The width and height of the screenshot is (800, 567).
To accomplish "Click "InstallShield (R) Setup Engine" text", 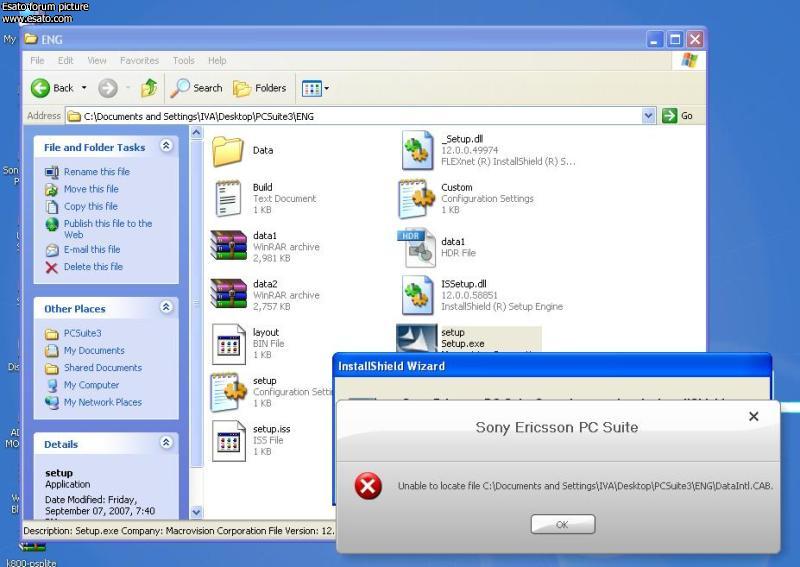I will 502,307.
